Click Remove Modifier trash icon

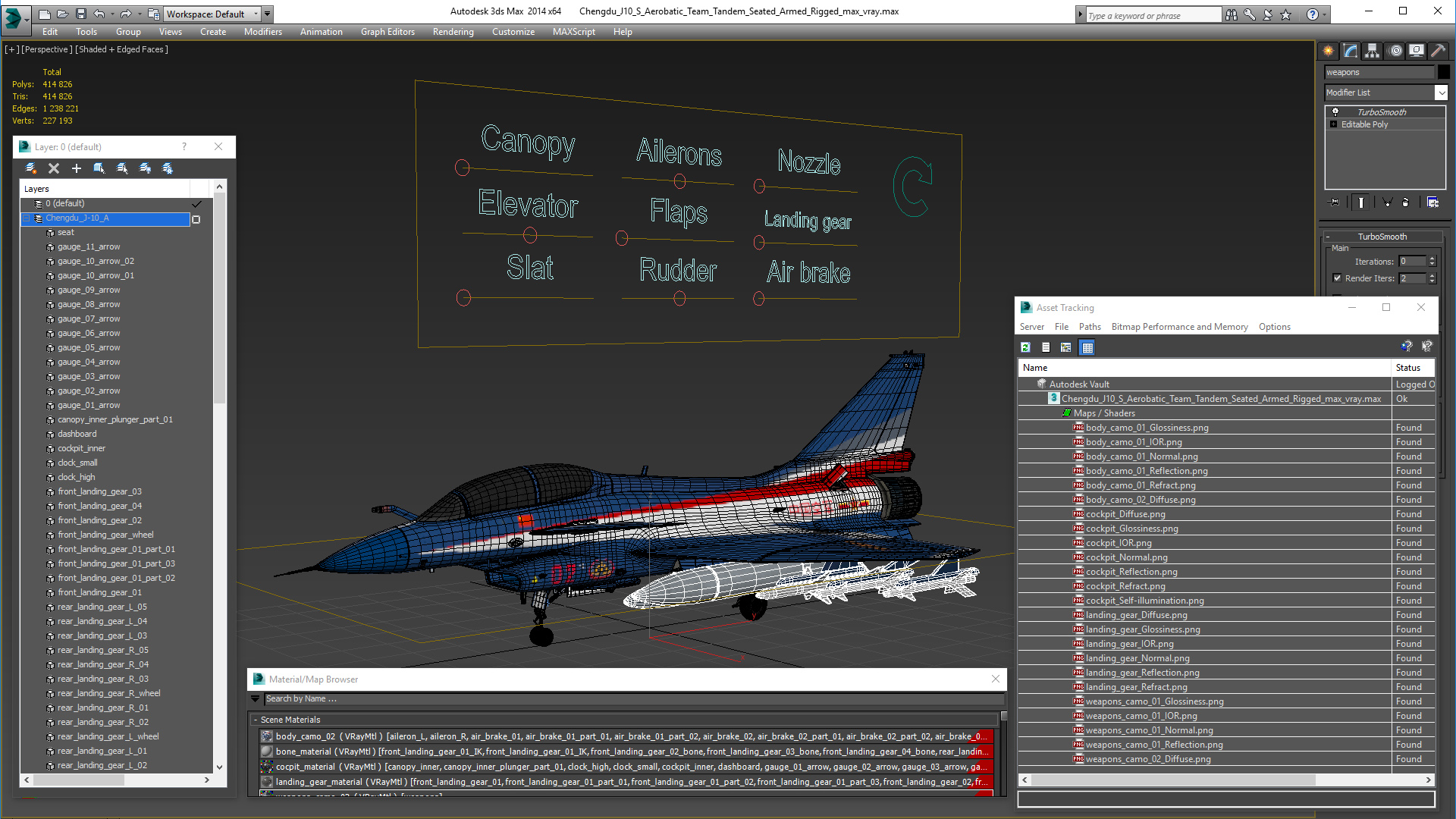point(1406,202)
